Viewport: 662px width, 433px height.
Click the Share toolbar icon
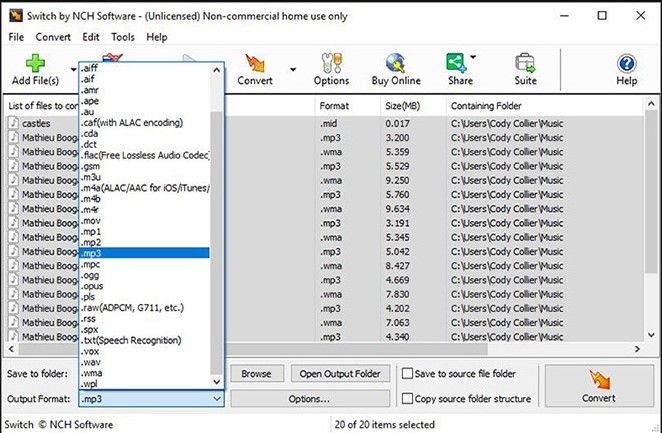pos(456,63)
